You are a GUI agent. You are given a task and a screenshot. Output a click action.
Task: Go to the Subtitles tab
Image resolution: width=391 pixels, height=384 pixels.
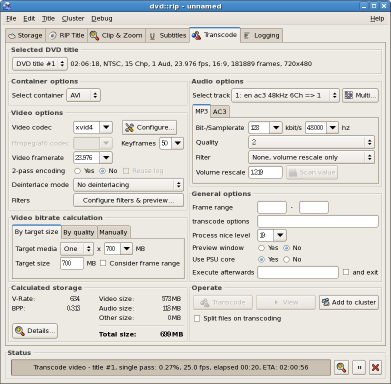tap(168, 35)
